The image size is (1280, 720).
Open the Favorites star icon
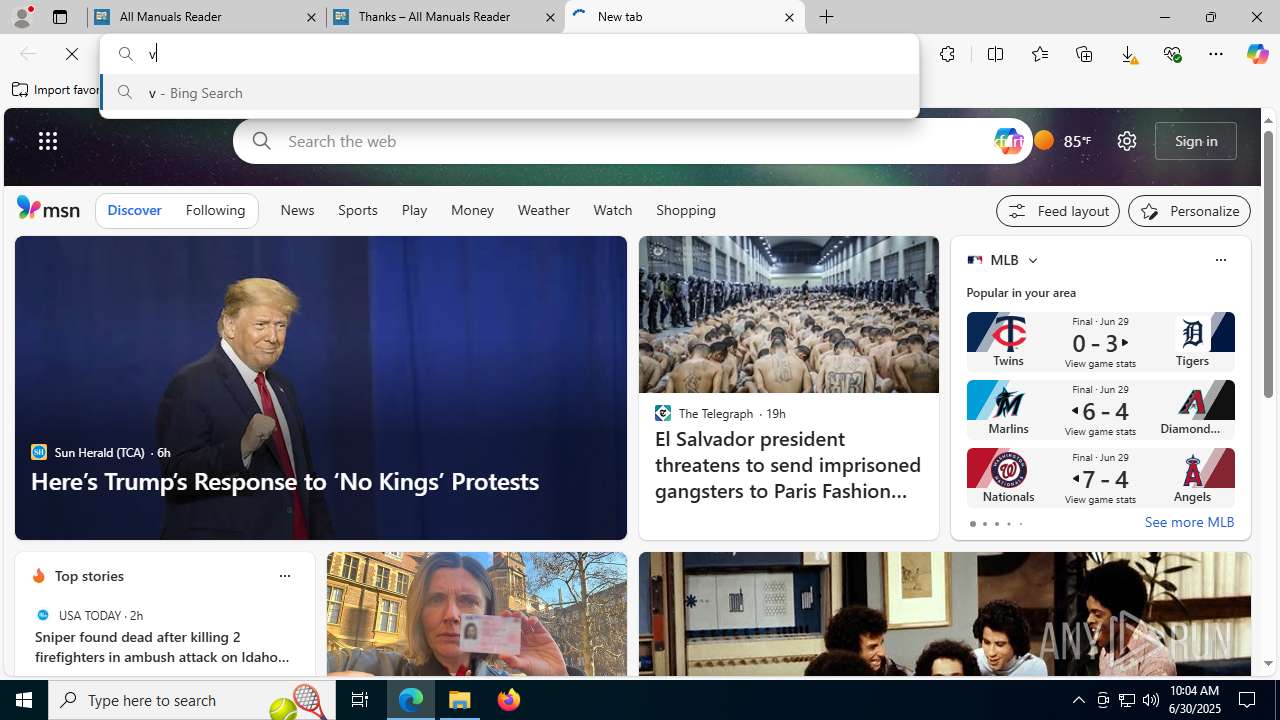(x=1040, y=54)
